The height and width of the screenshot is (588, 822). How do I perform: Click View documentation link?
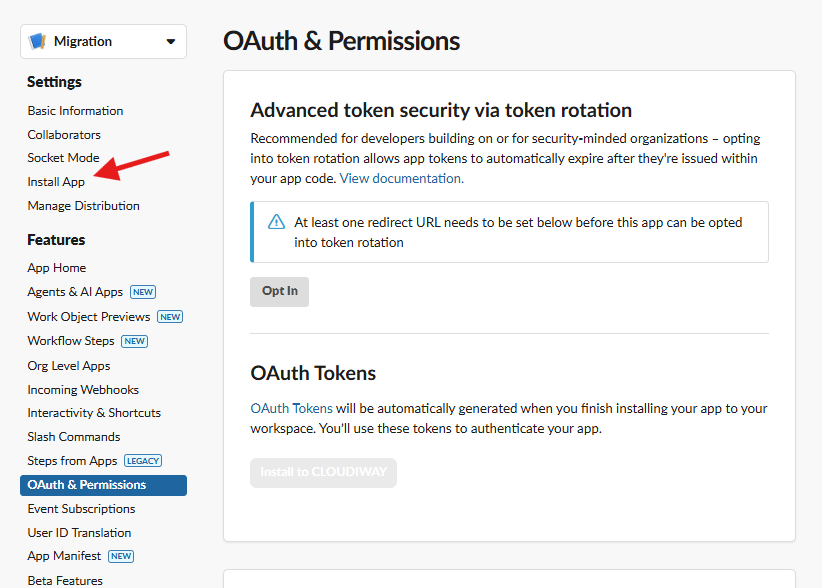click(x=401, y=179)
